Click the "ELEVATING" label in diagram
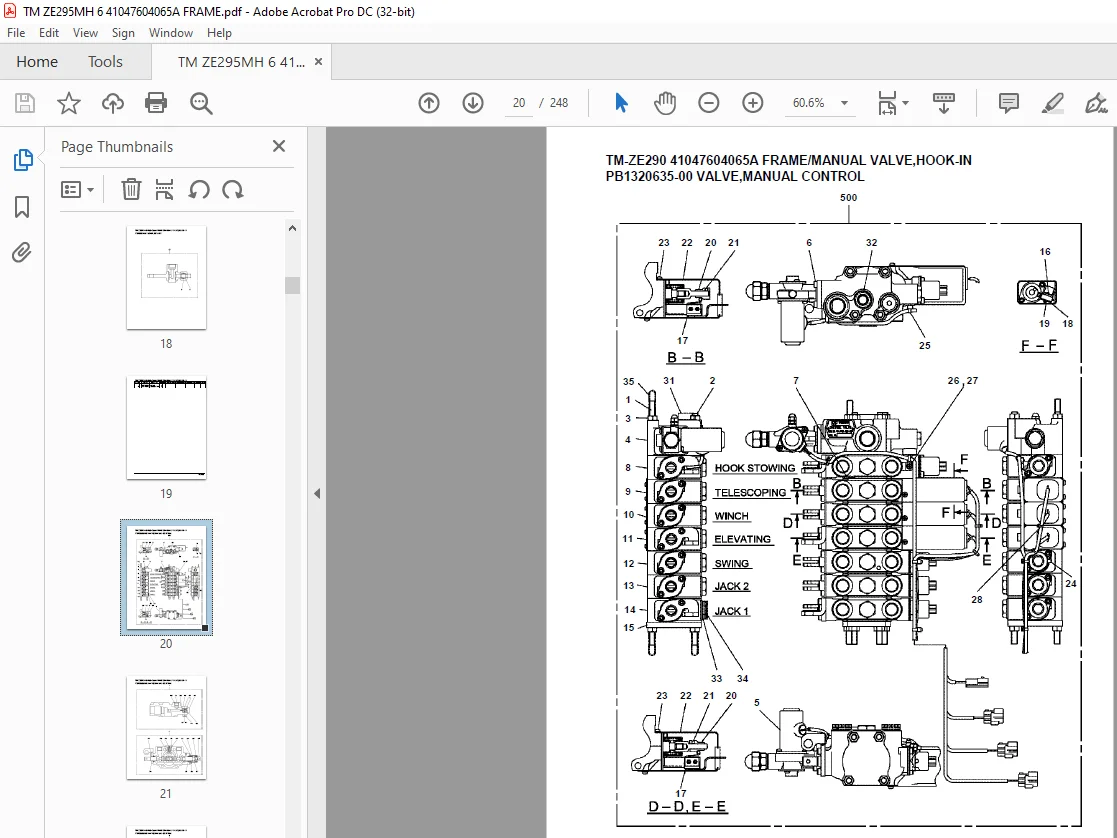1117x838 pixels. tap(743, 539)
